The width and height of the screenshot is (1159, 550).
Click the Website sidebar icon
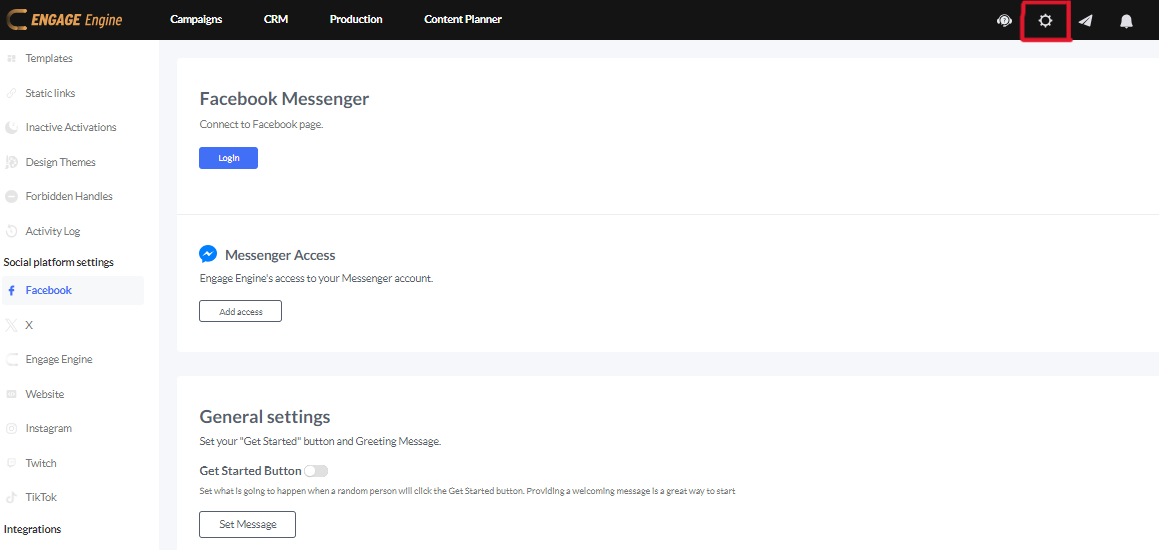pos(11,394)
